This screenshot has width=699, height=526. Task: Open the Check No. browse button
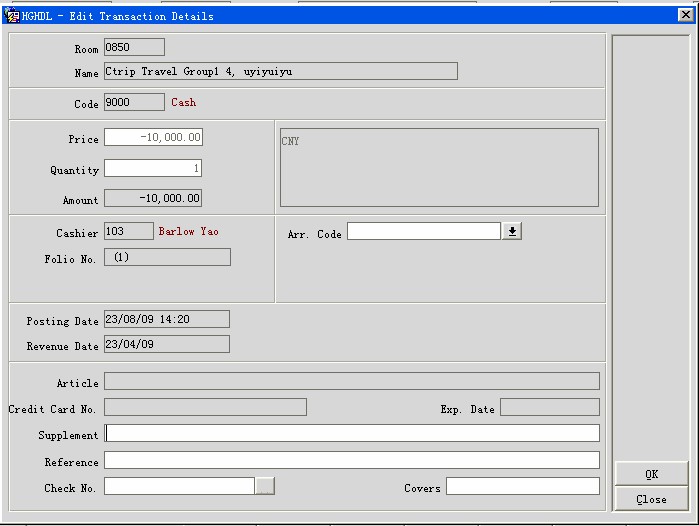265,486
